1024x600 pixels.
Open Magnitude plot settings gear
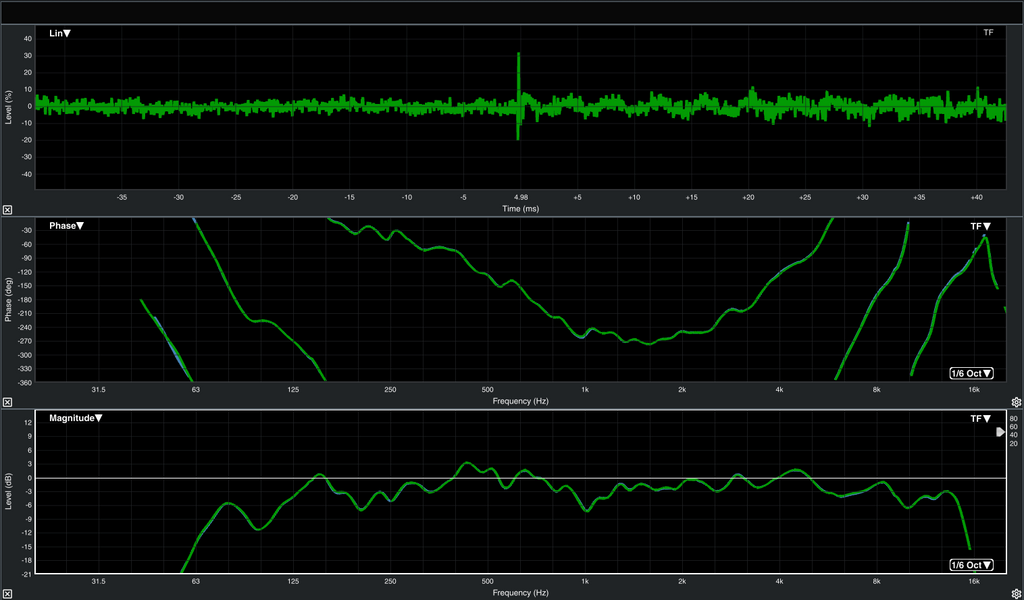[1016, 593]
